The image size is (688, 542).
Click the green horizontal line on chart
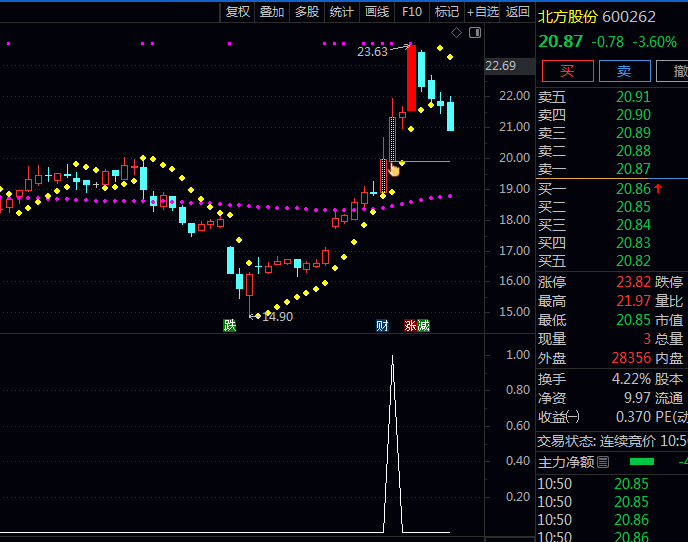tap(422, 162)
